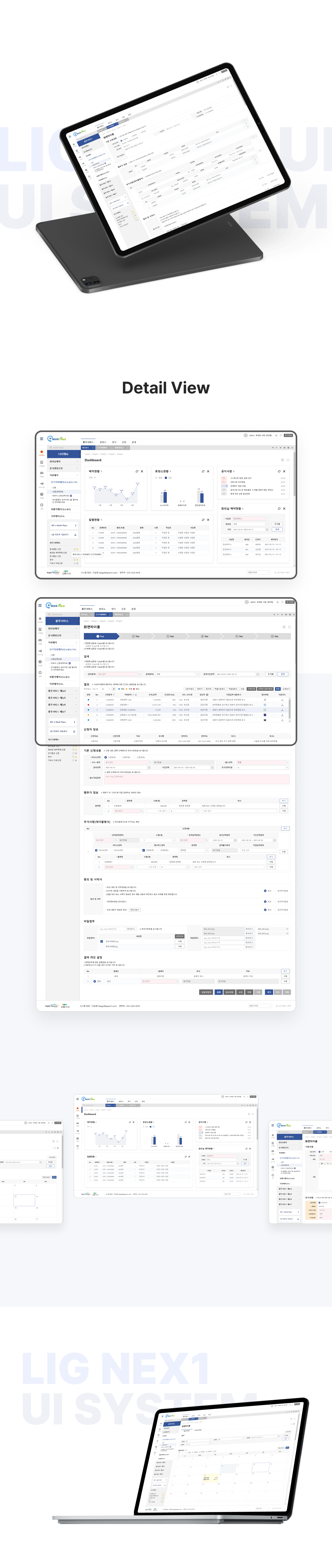
Task: Click Dashboard title in large Detail View dashboard
Action: tap(93, 460)
